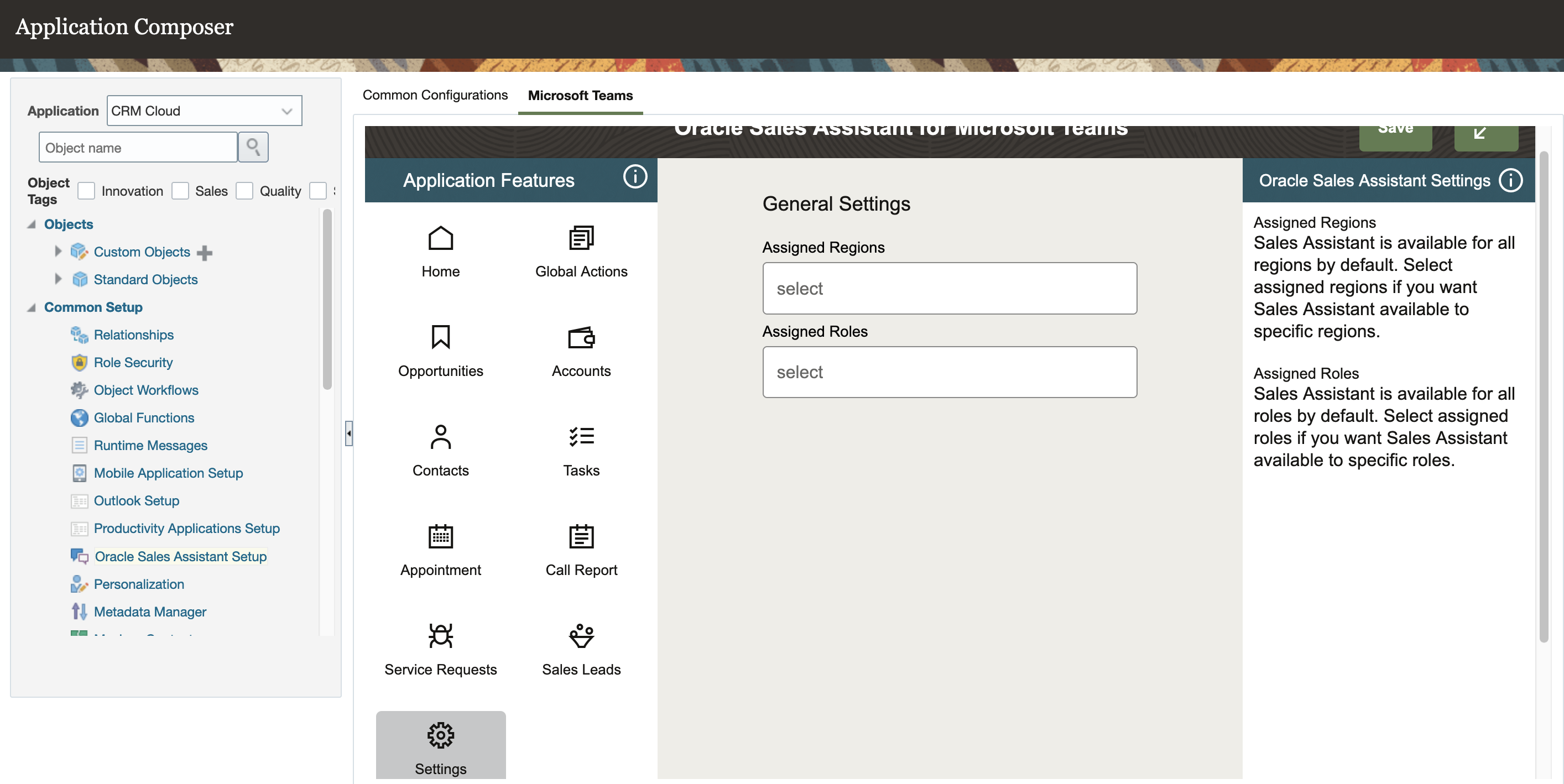This screenshot has width=1564, height=784.
Task: Click the Object name search field
Action: click(138, 148)
